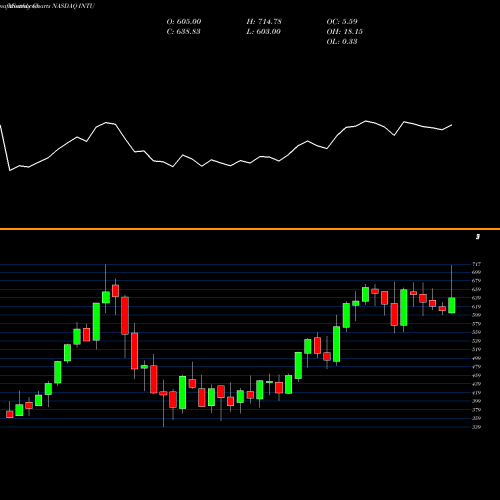Click the 519 price axis label
This screenshot has width=500, height=500.
coord(476,350)
